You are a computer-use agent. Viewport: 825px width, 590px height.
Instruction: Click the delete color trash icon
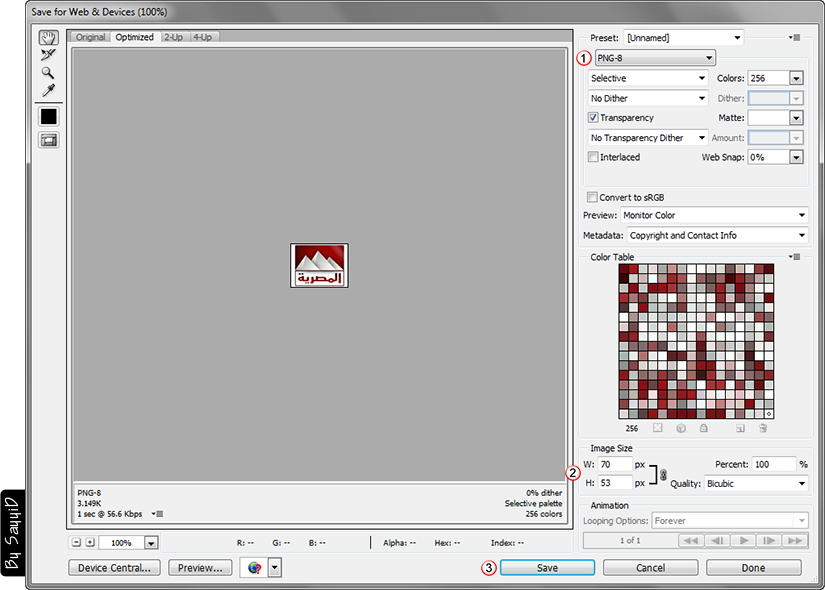(x=763, y=428)
